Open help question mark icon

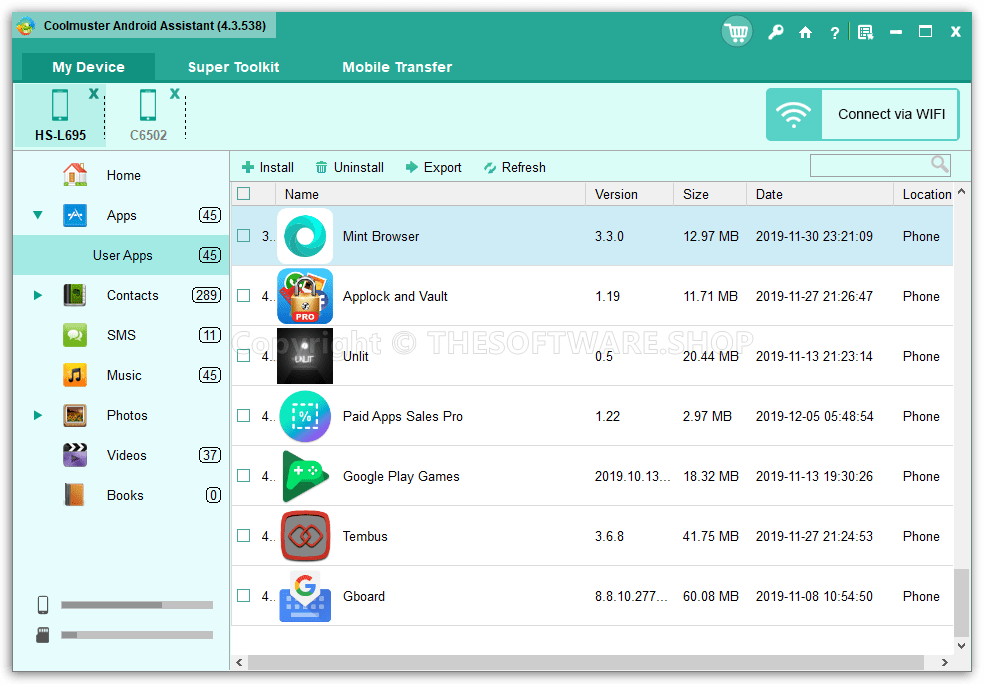coord(834,33)
